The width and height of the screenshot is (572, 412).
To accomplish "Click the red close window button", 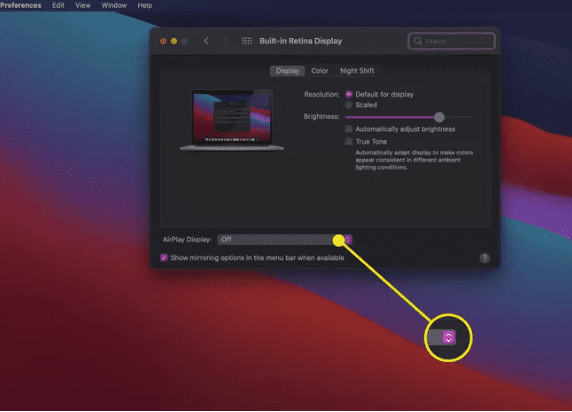I will coord(163,41).
